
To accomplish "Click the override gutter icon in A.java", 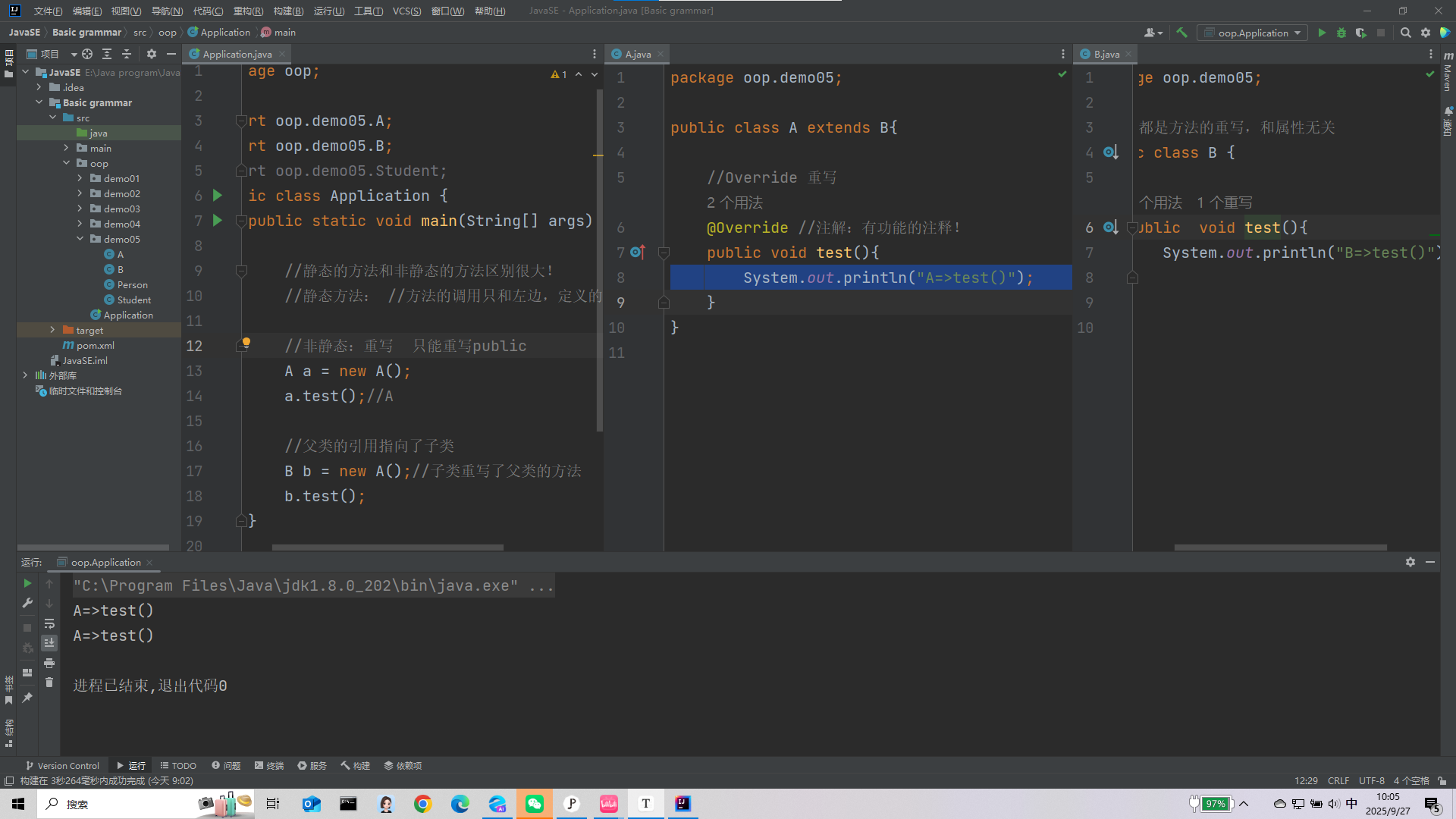I will [637, 253].
